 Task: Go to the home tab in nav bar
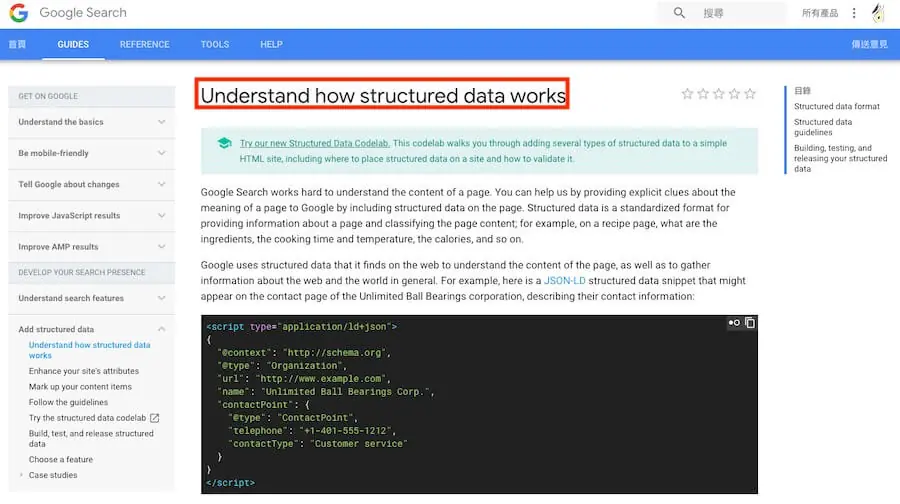pyautogui.click(x=17, y=44)
